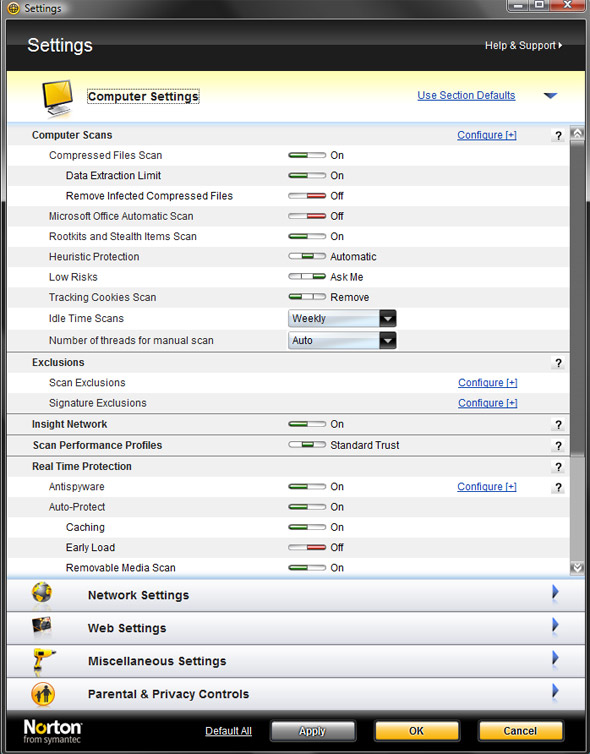Image resolution: width=590 pixels, height=754 pixels.
Task: Click the Parental & Privacy Controls family icon
Action: tap(43, 694)
